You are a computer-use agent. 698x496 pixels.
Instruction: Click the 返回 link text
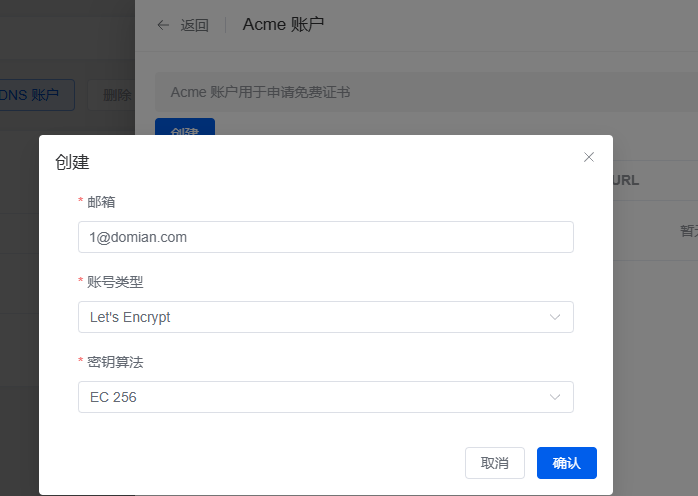pyautogui.click(x=194, y=26)
